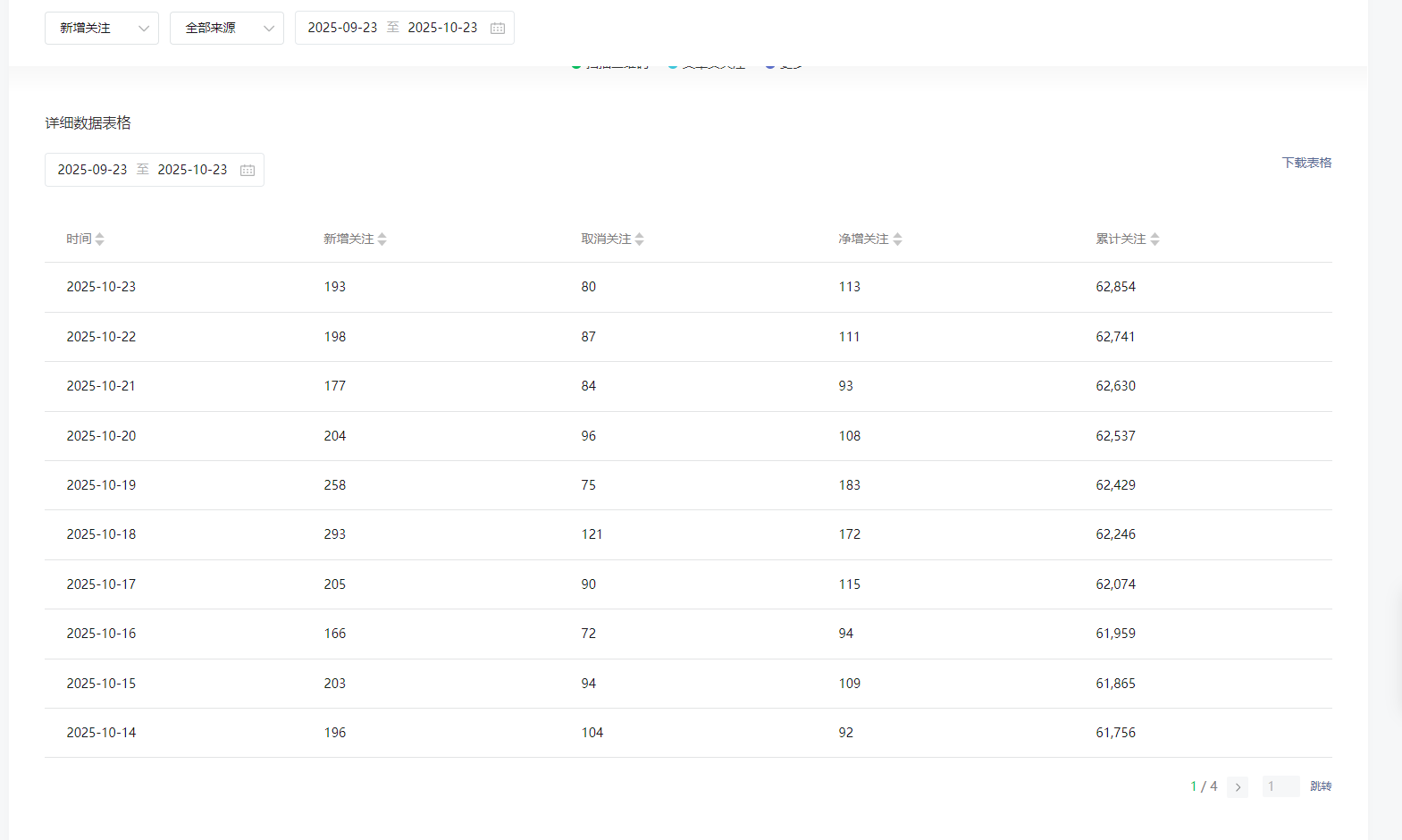Click top start date 2025-09-23
1402x840 pixels.
tap(342, 28)
